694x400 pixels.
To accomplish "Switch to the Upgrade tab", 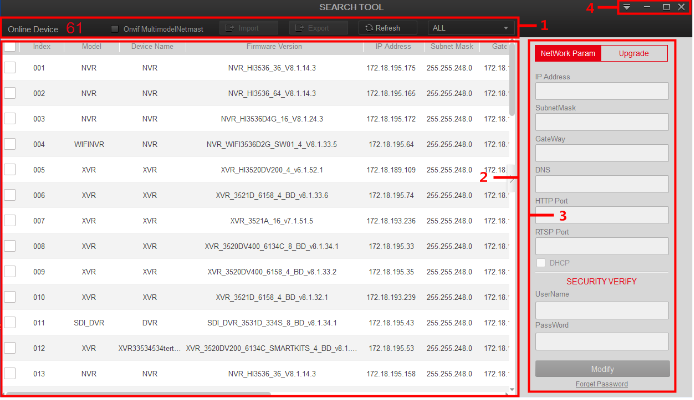I will (635, 53).
